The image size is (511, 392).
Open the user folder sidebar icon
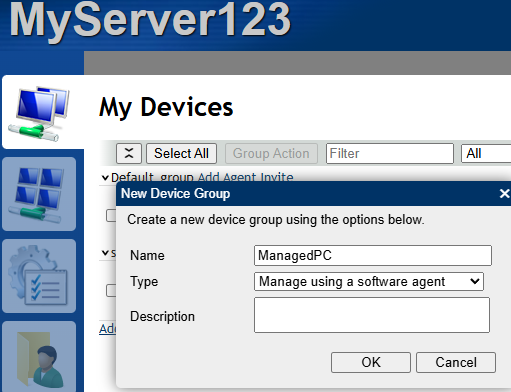click(x=39, y=357)
